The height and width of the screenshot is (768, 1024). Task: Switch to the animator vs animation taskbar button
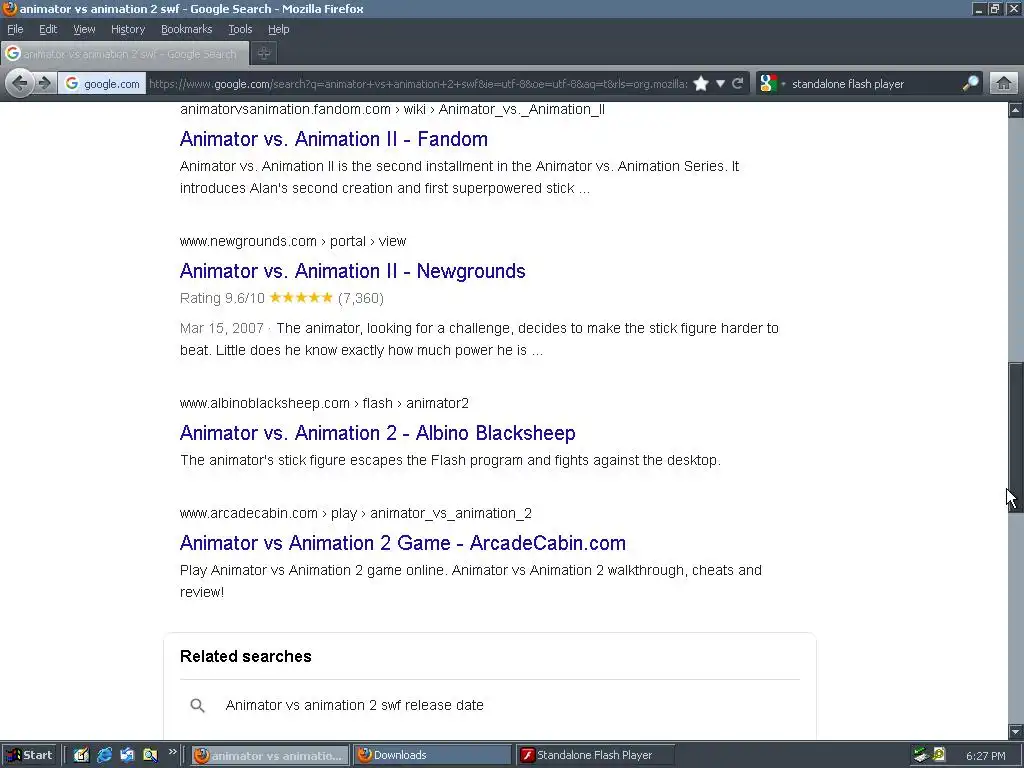[270, 756]
